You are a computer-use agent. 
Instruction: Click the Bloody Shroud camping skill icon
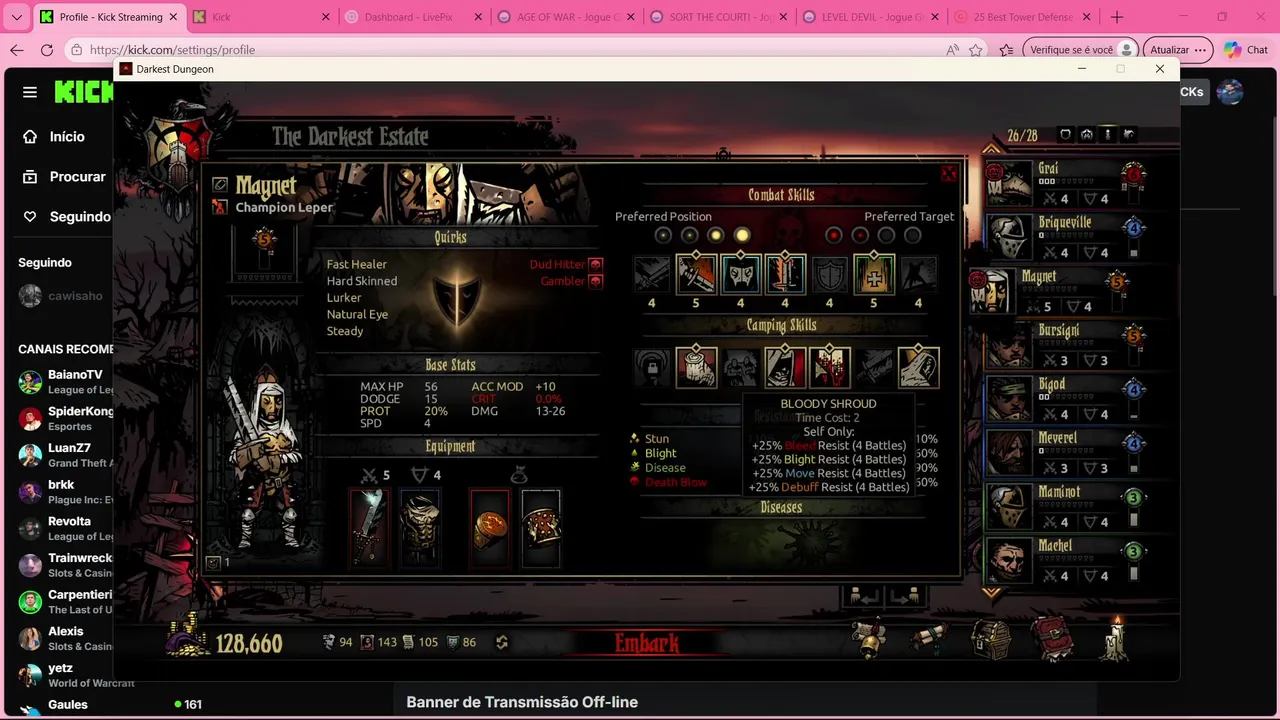[x=829, y=367]
